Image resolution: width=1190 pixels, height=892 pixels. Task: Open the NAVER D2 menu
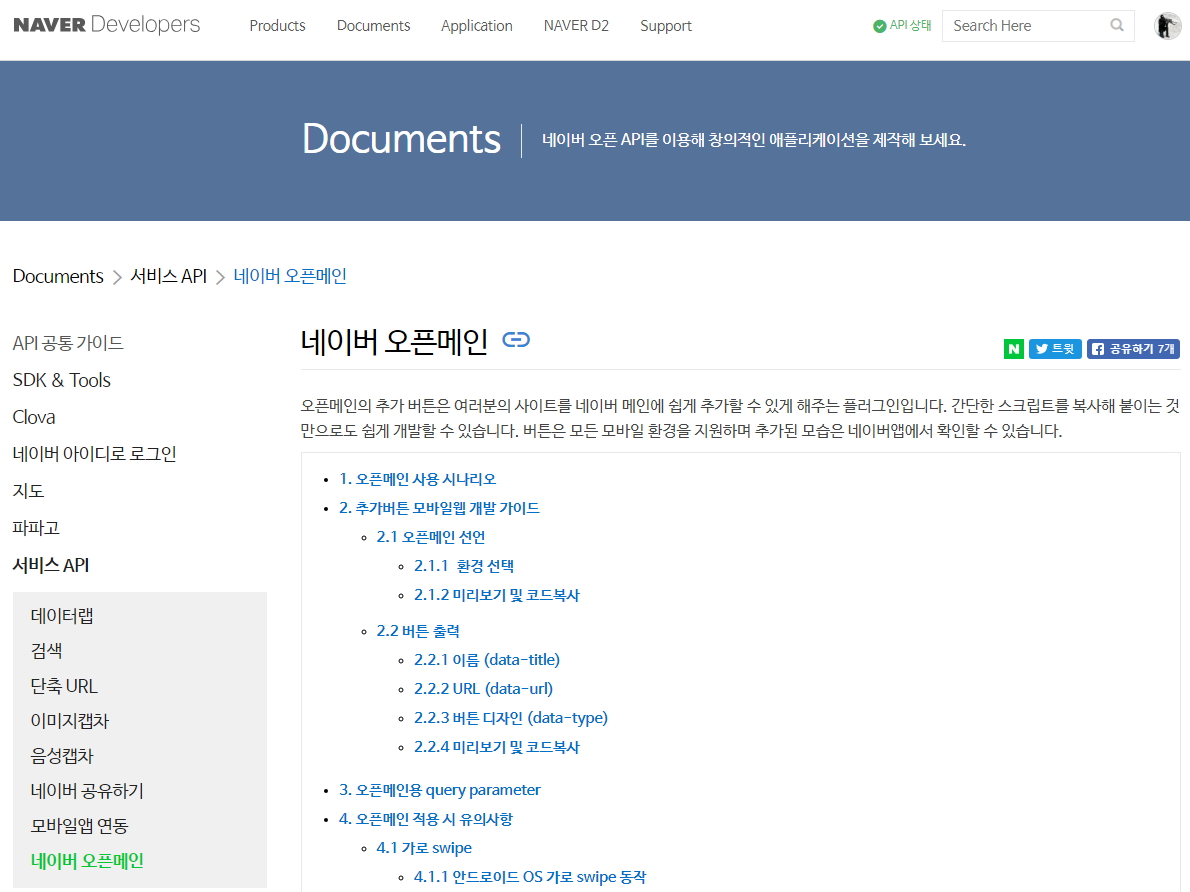[576, 26]
